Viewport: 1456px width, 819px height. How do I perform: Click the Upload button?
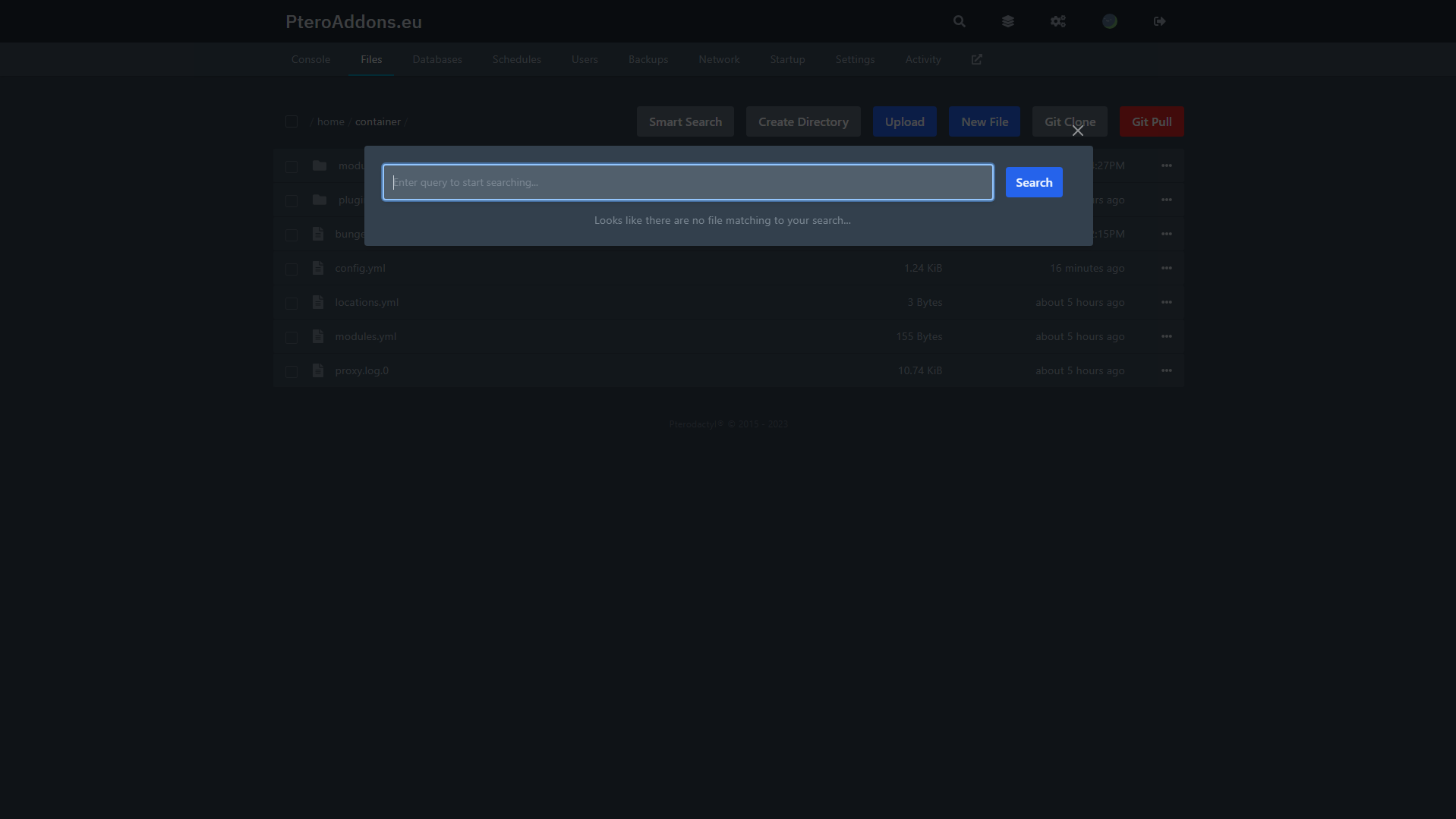click(904, 121)
